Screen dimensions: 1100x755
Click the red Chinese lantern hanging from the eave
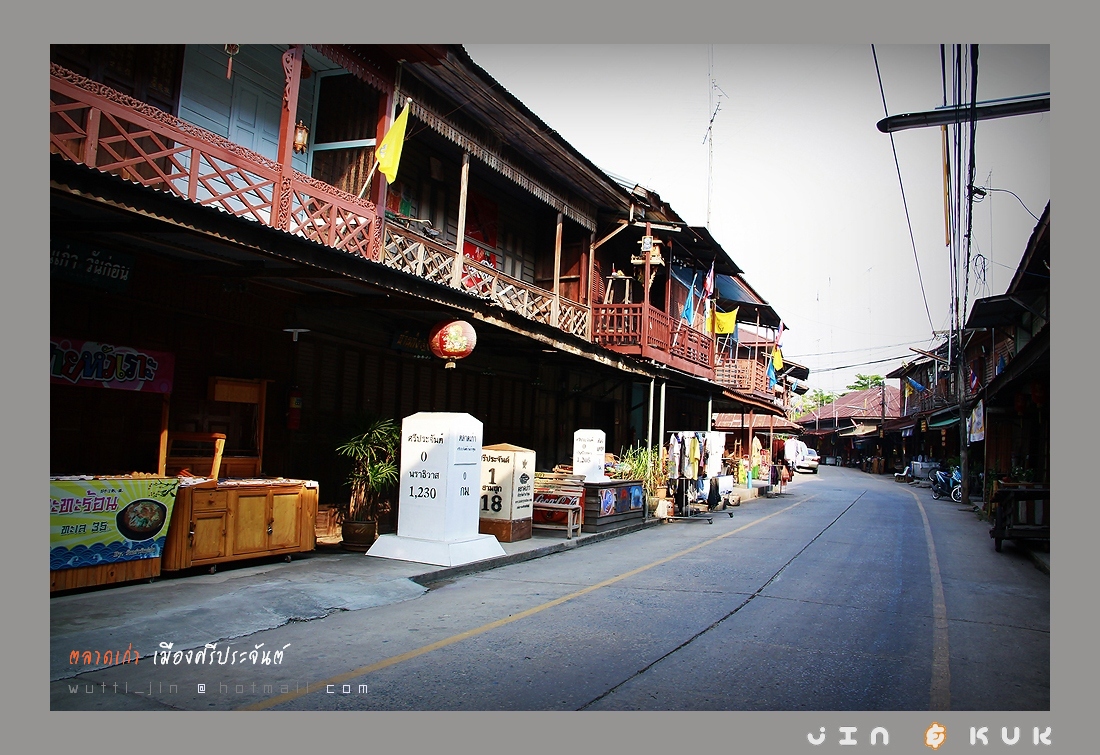coord(452,341)
